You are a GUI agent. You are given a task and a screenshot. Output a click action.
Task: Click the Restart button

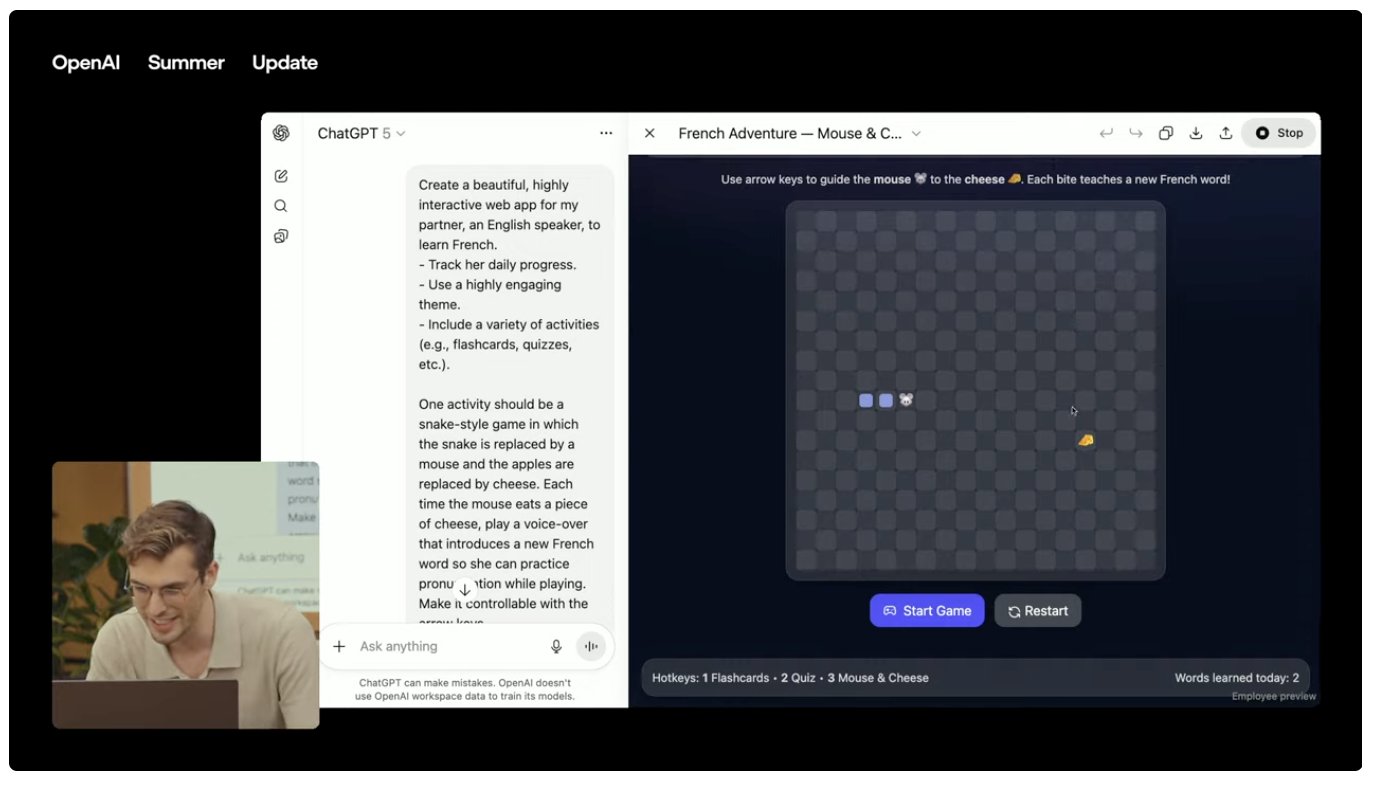pos(1038,611)
